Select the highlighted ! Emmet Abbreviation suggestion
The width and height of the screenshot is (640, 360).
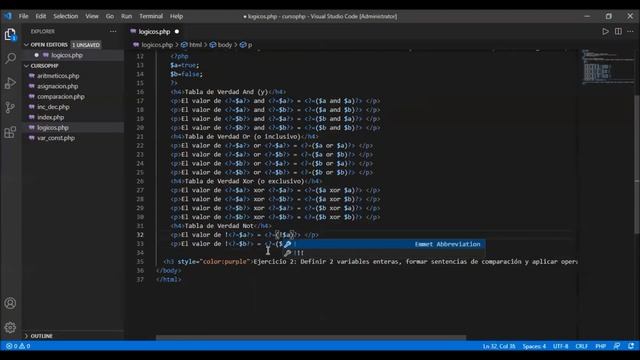coord(384,244)
